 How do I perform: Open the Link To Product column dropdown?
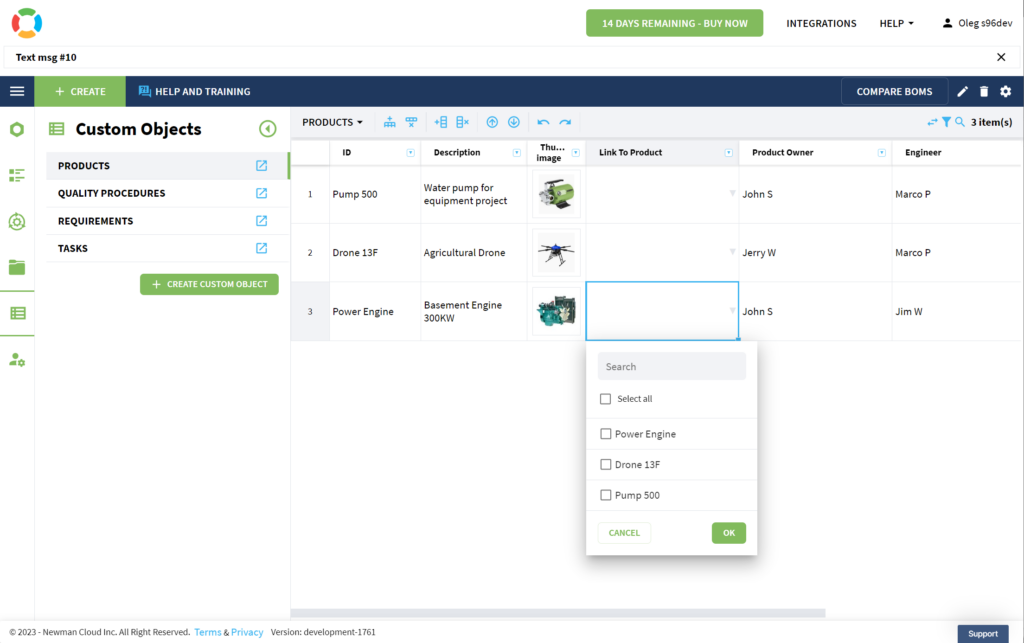(728, 153)
